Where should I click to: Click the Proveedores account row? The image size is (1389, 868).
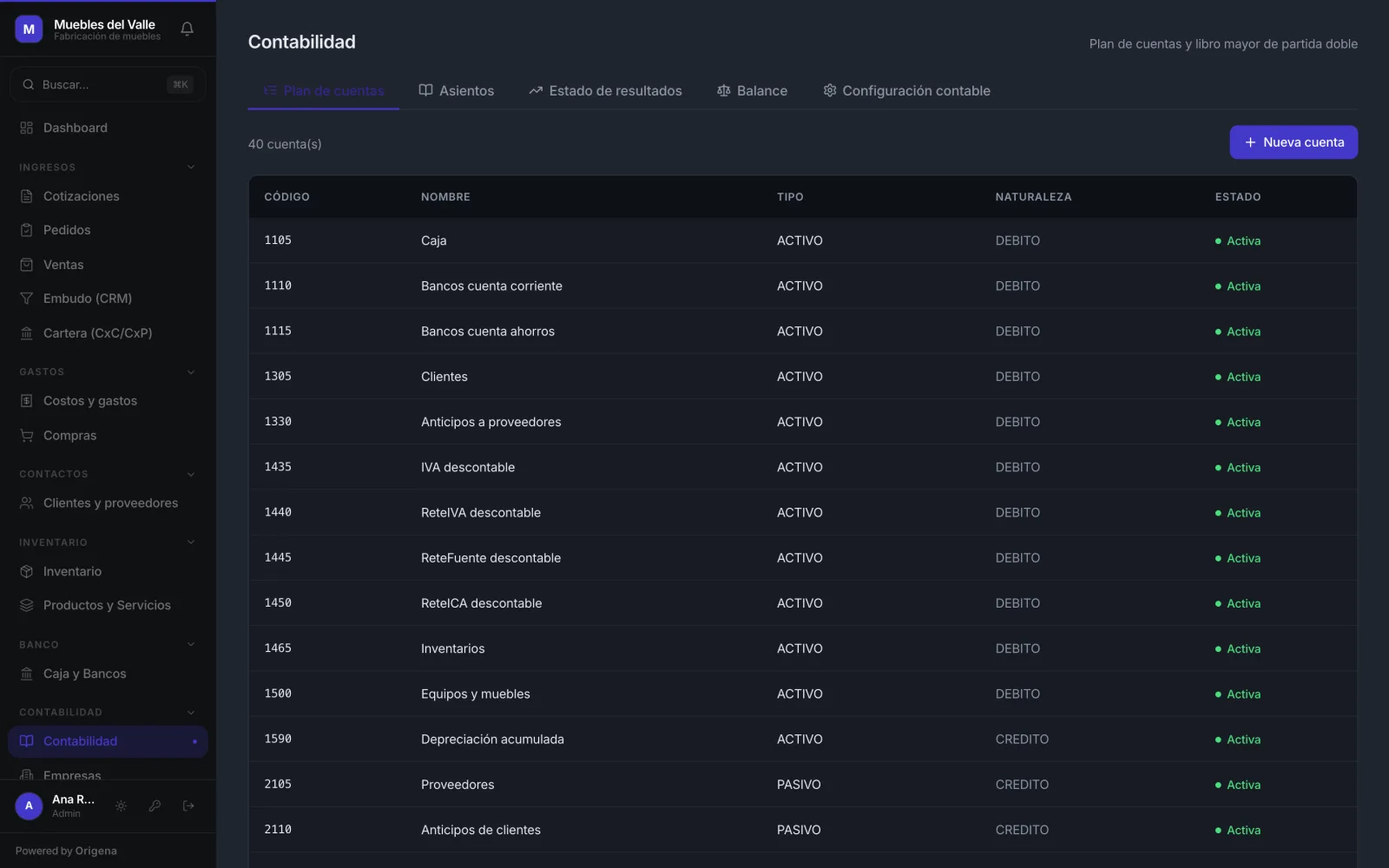click(x=802, y=785)
